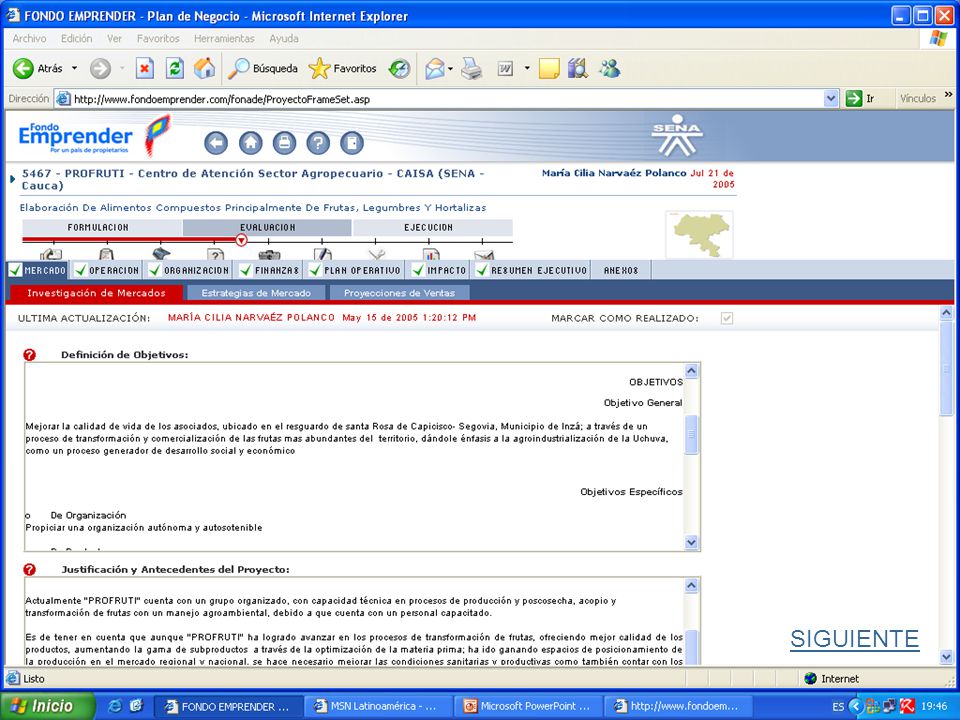Click green checkmark on Finanzas tab
Viewport: 960px width, 720px height.
246,270
